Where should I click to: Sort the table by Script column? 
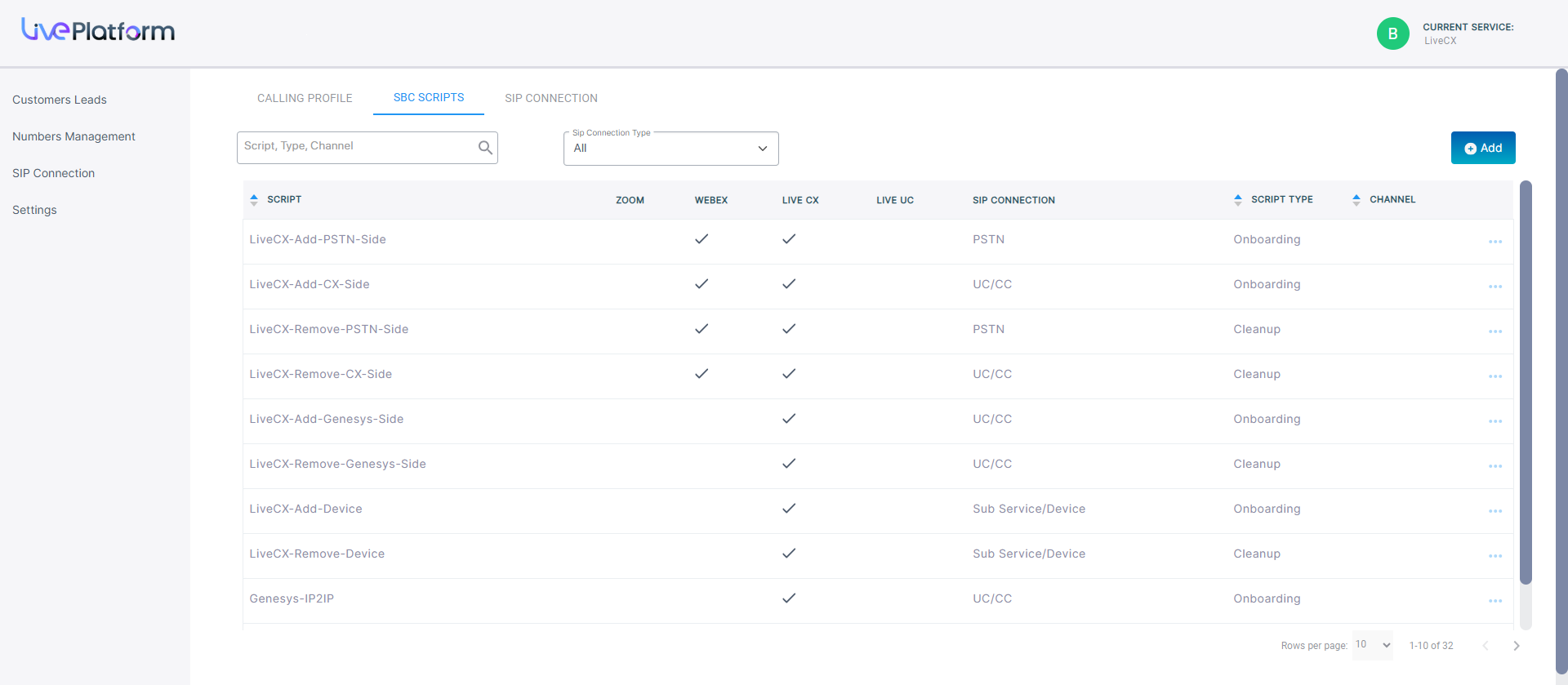point(254,200)
